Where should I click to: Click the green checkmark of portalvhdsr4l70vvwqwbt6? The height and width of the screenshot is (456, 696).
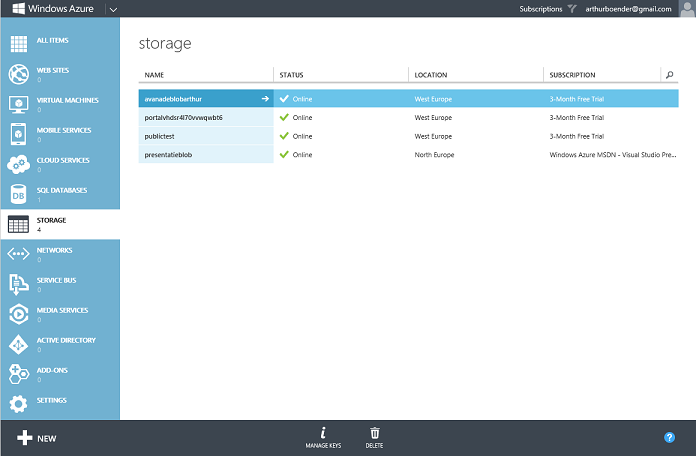pyautogui.click(x=284, y=117)
